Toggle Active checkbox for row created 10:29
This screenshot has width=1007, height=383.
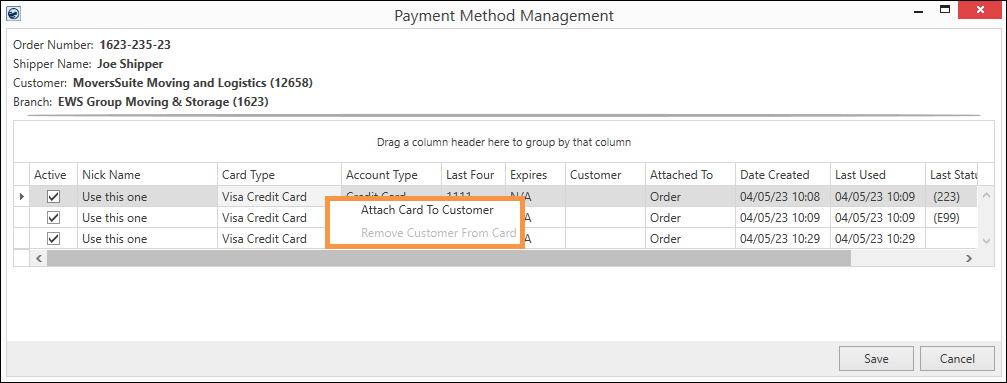[54, 238]
